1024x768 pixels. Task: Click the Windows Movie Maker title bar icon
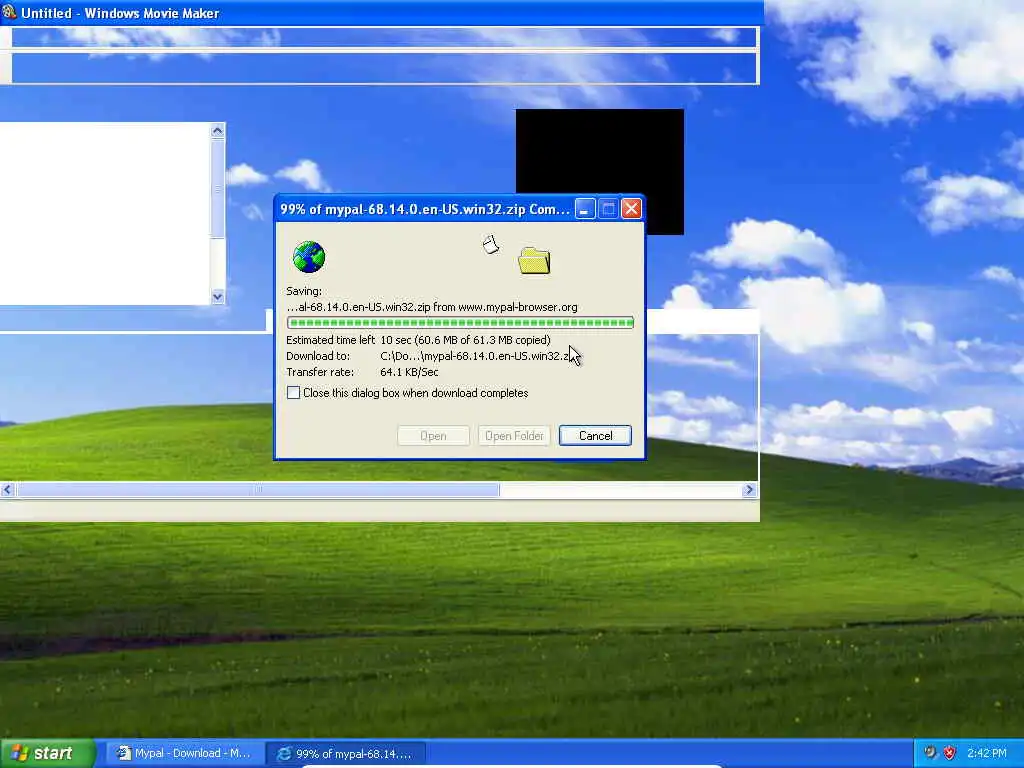coord(8,12)
